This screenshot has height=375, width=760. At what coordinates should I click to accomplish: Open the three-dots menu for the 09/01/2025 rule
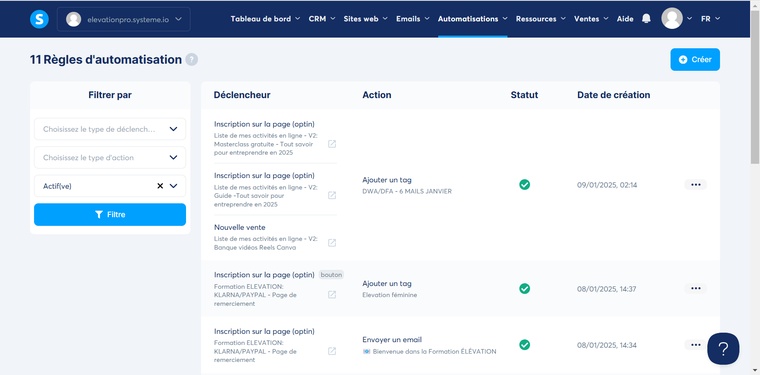coord(696,185)
